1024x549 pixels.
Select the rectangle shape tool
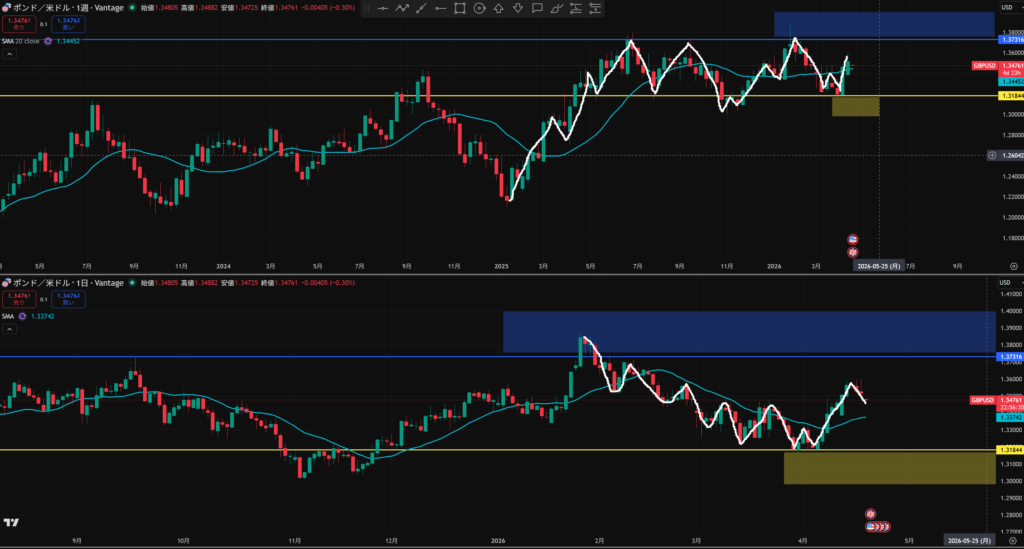460,8
